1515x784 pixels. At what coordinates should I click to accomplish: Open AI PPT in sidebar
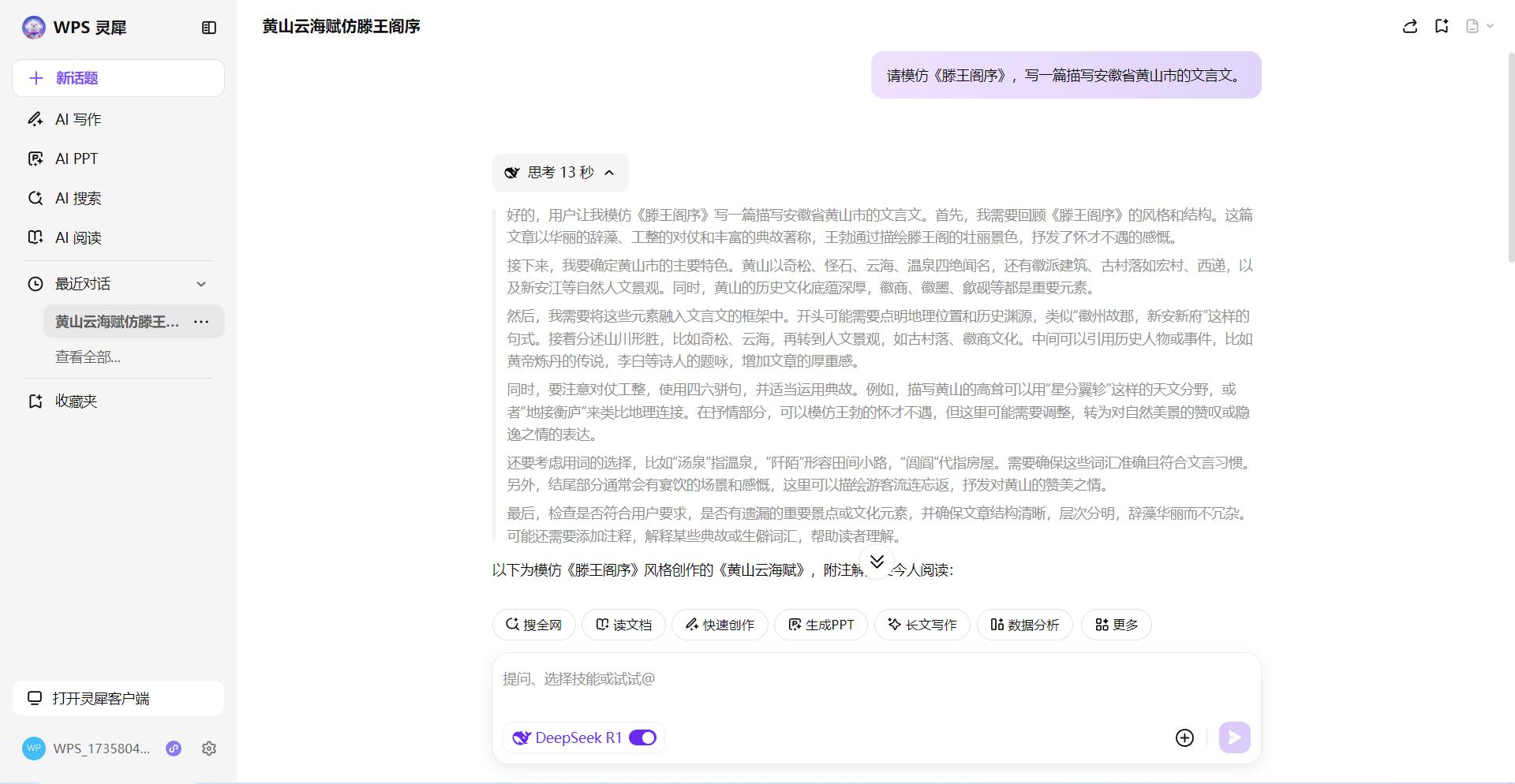tap(77, 159)
